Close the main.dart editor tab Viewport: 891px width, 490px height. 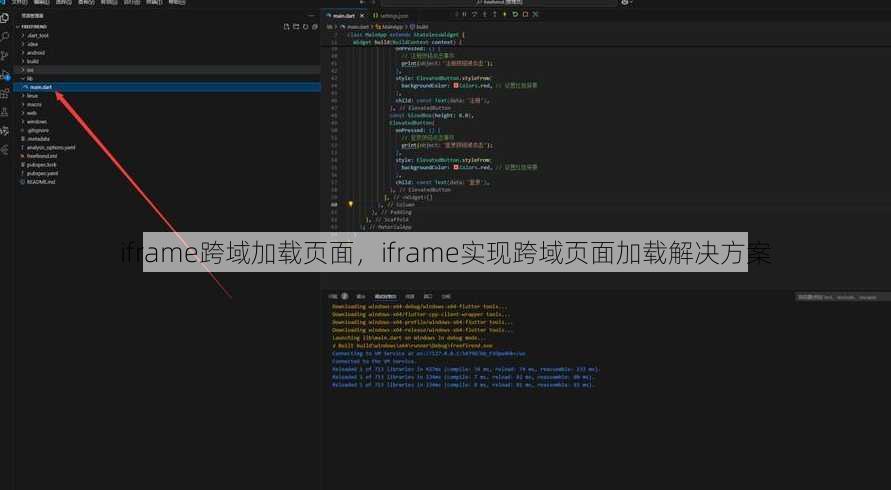362,16
